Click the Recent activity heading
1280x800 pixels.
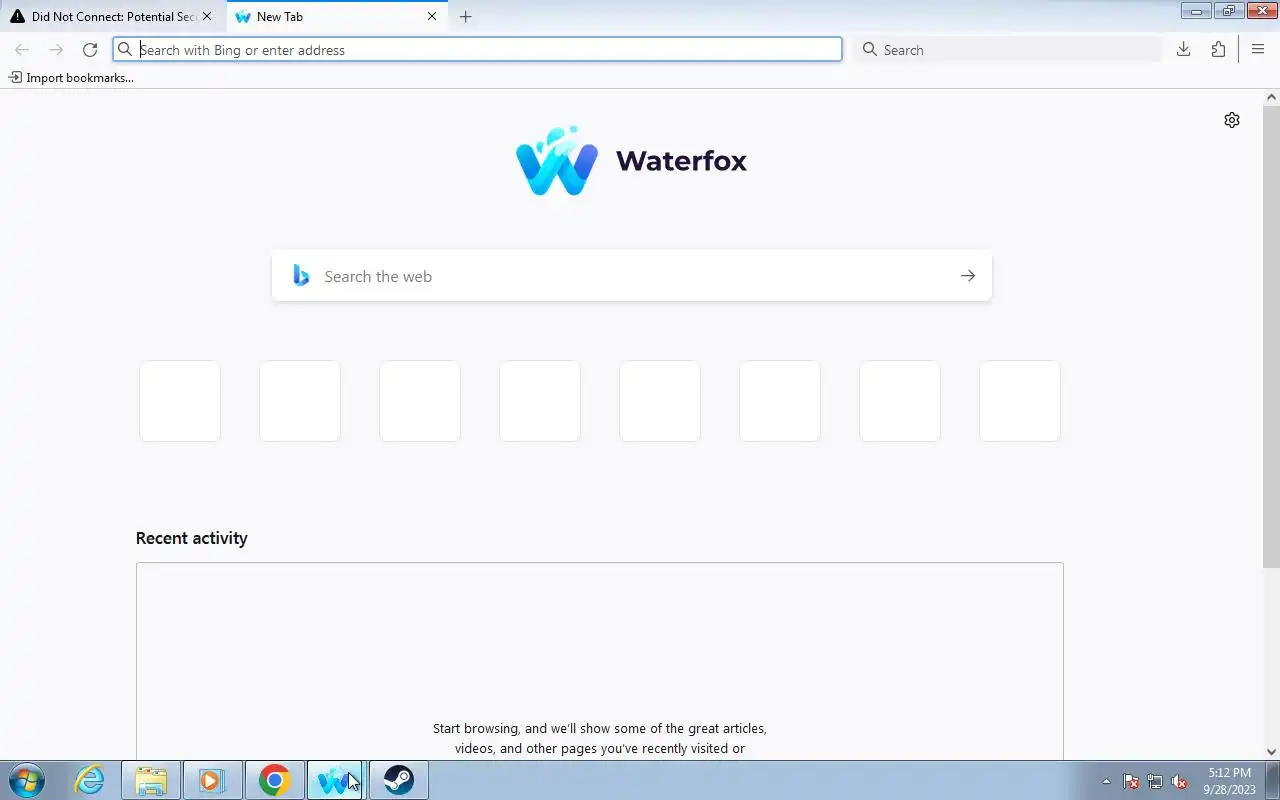(191, 538)
